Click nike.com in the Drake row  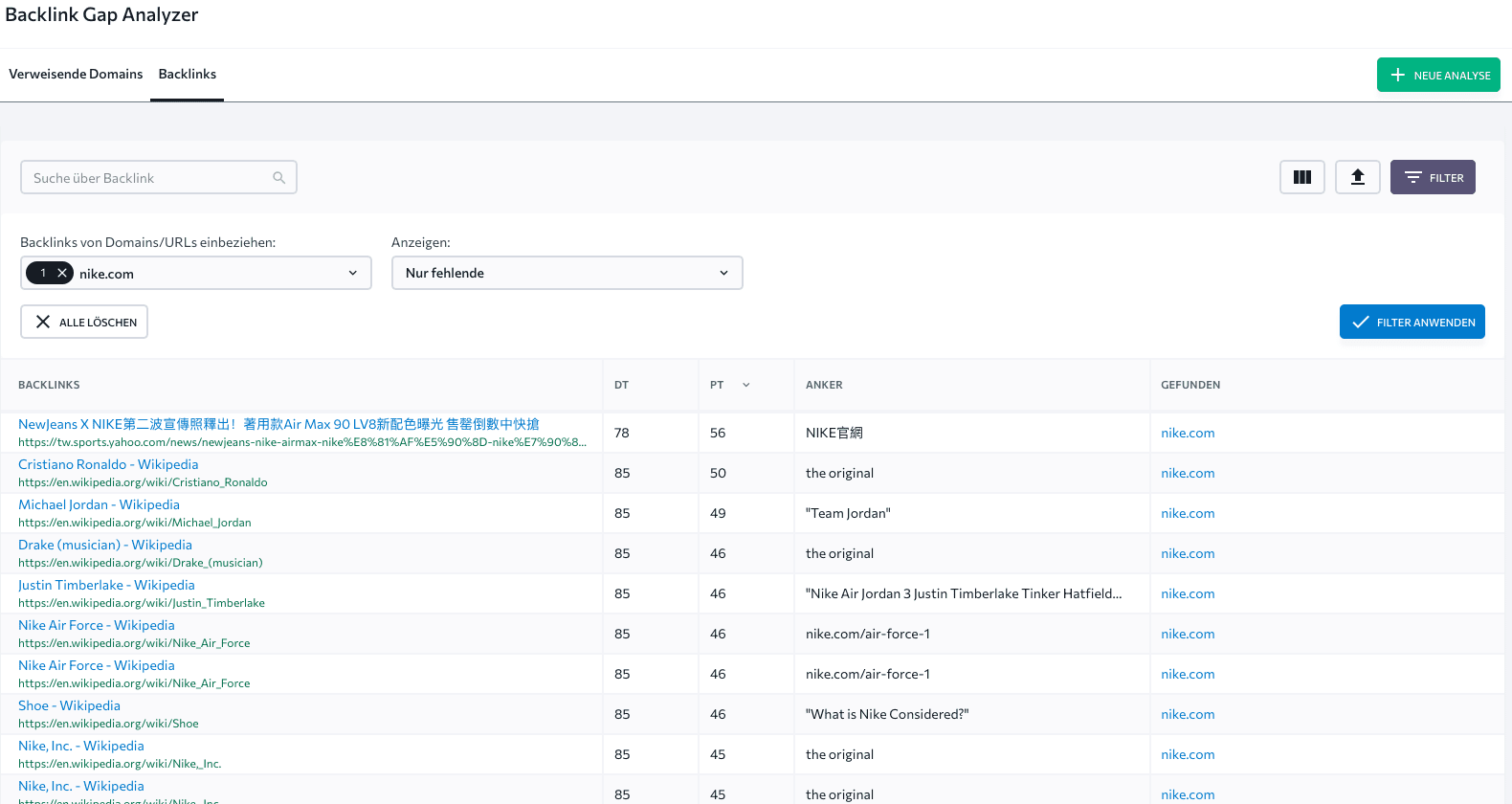point(1188,553)
